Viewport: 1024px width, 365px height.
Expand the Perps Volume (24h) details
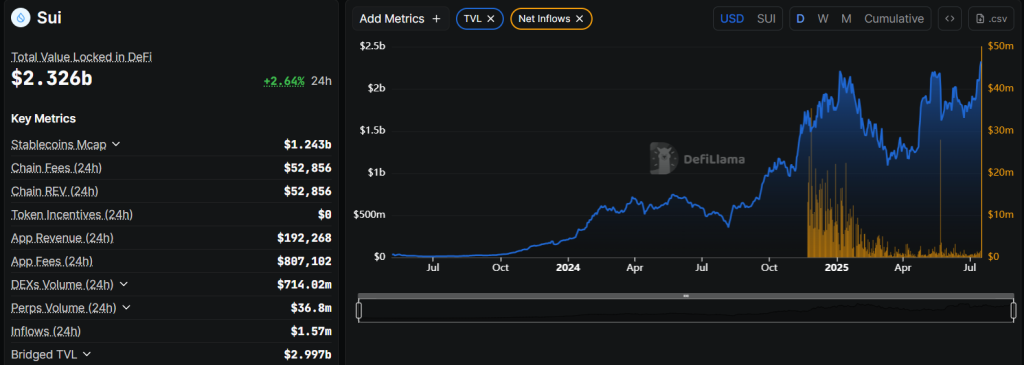(127, 308)
